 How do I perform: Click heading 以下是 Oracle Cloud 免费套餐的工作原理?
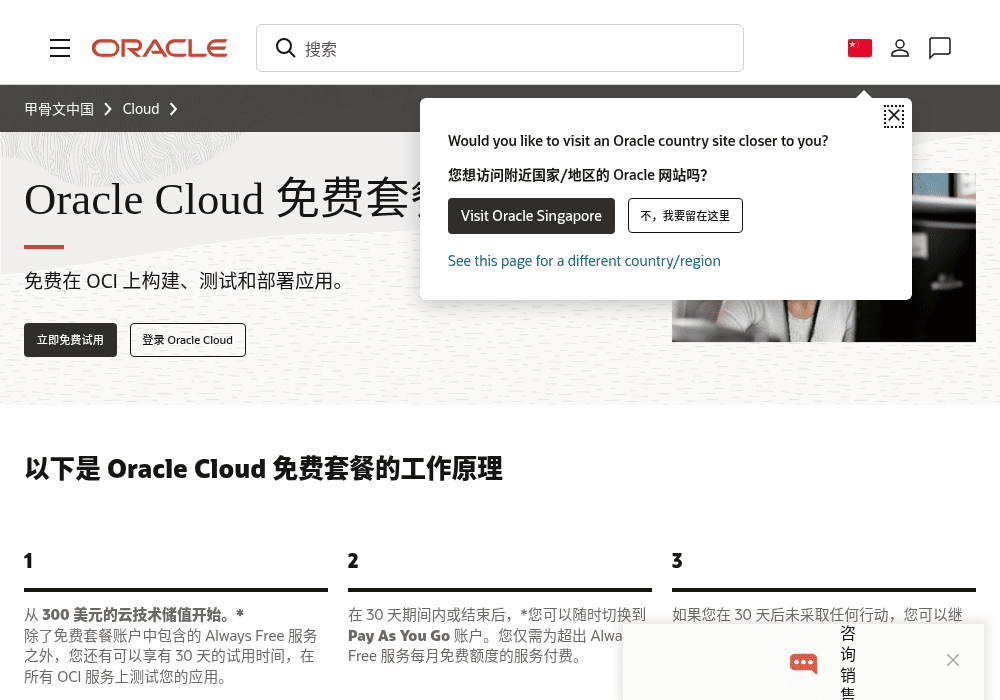tap(263, 469)
